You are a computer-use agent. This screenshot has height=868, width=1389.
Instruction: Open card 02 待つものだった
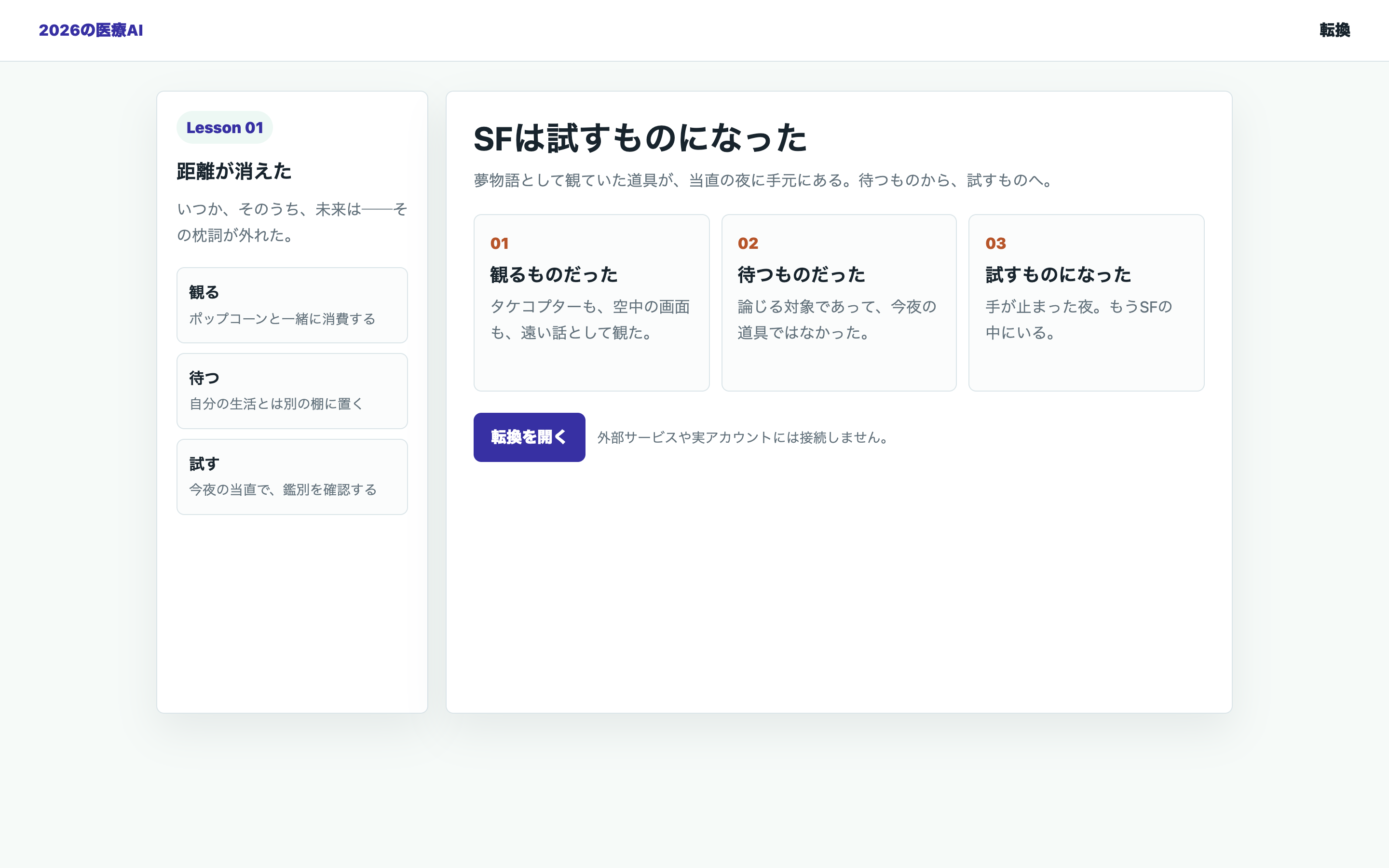pyautogui.click(x=839, y=302)
